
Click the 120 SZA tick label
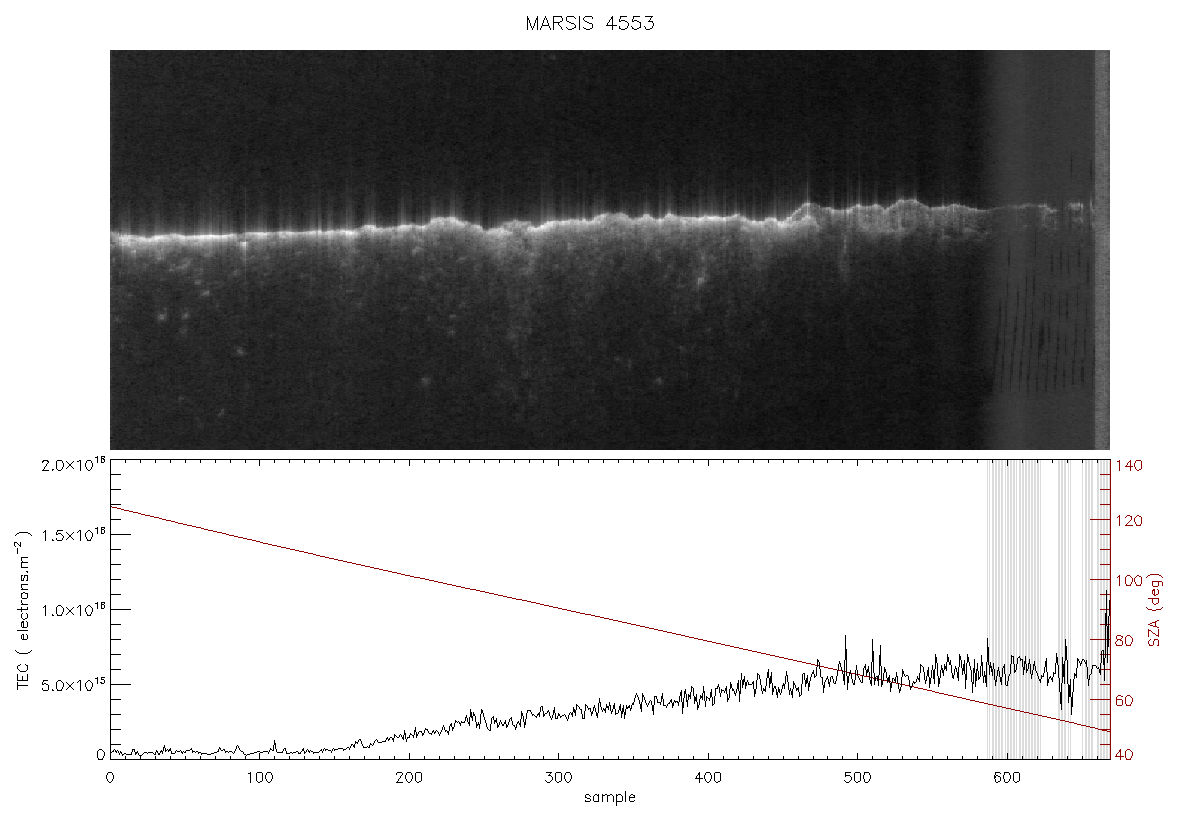tap(1128, 521)
